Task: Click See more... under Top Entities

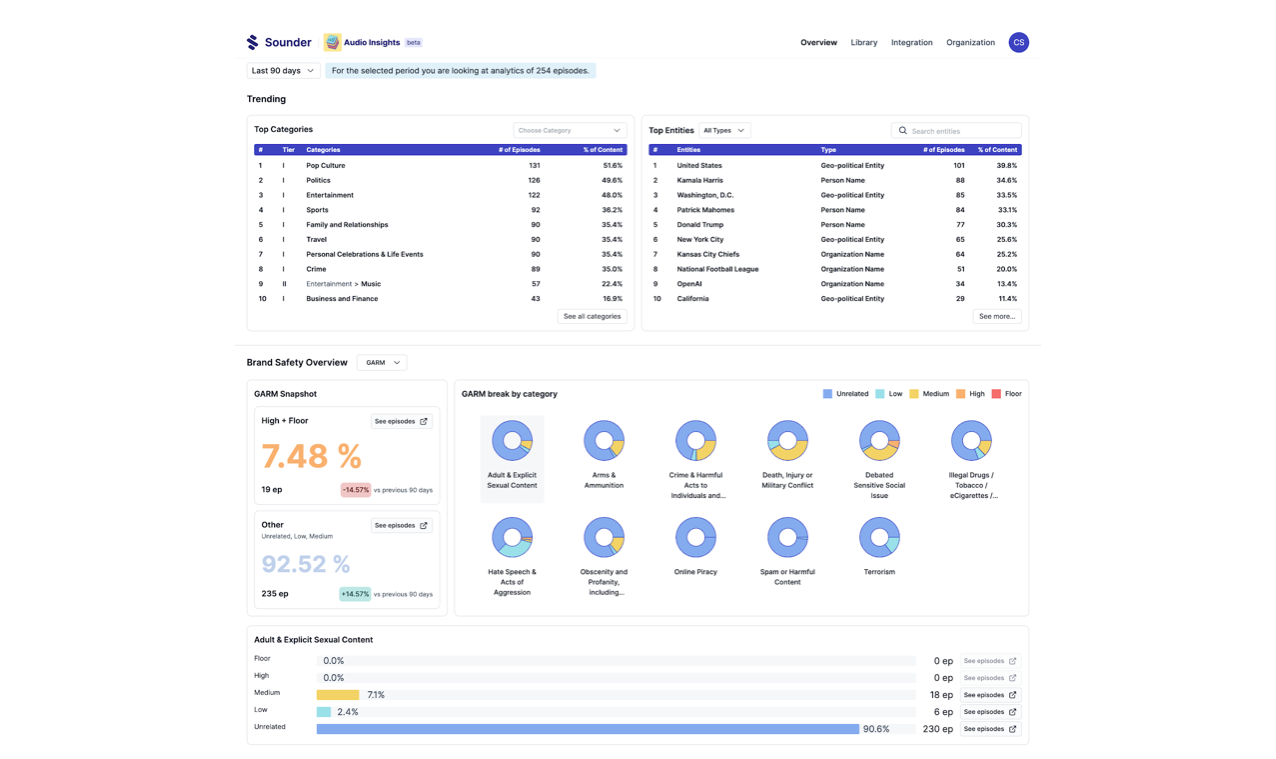Action: click(x=997, y=316)
